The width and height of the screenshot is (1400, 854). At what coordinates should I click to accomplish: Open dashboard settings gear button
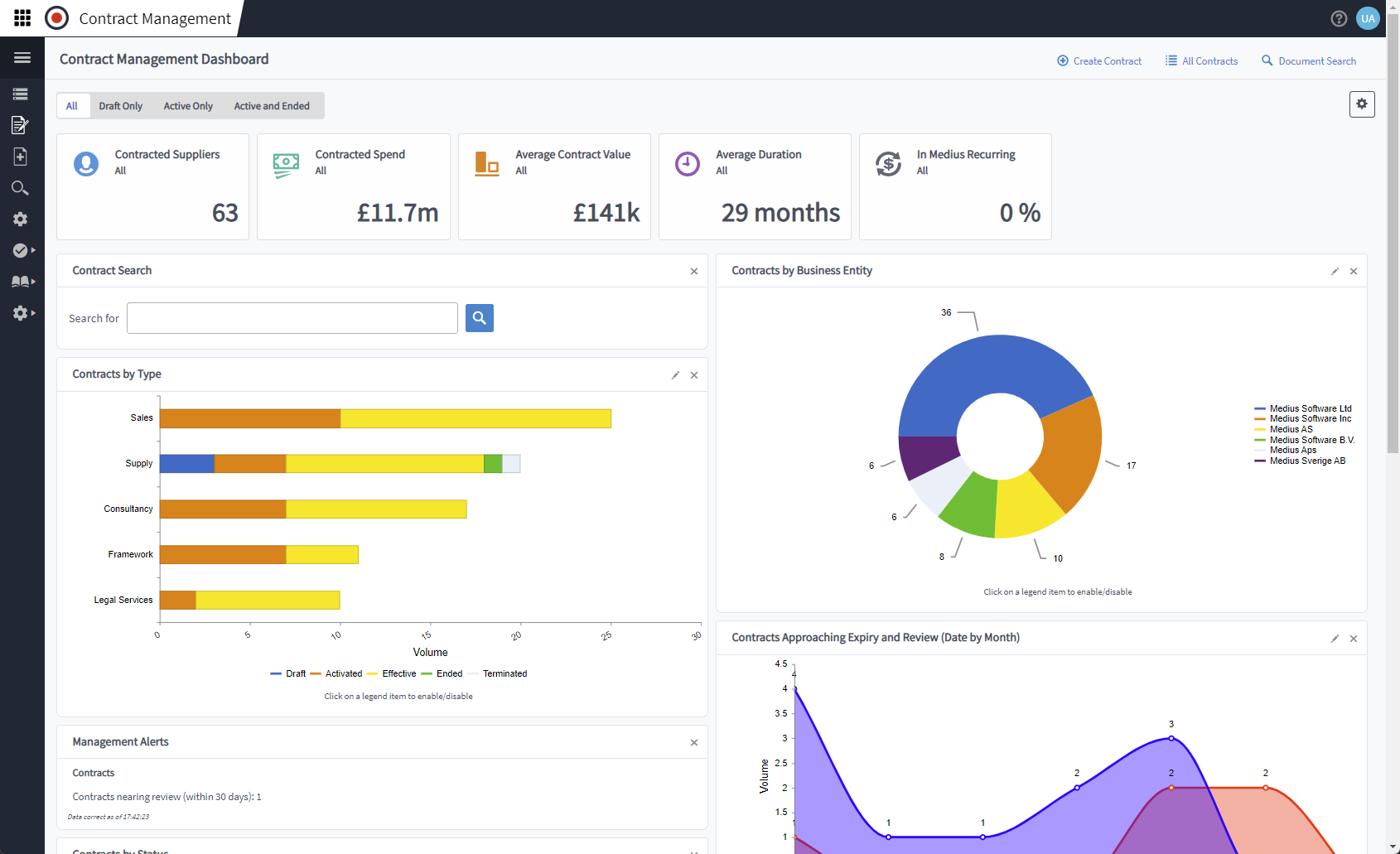[x=1362, y=104]
